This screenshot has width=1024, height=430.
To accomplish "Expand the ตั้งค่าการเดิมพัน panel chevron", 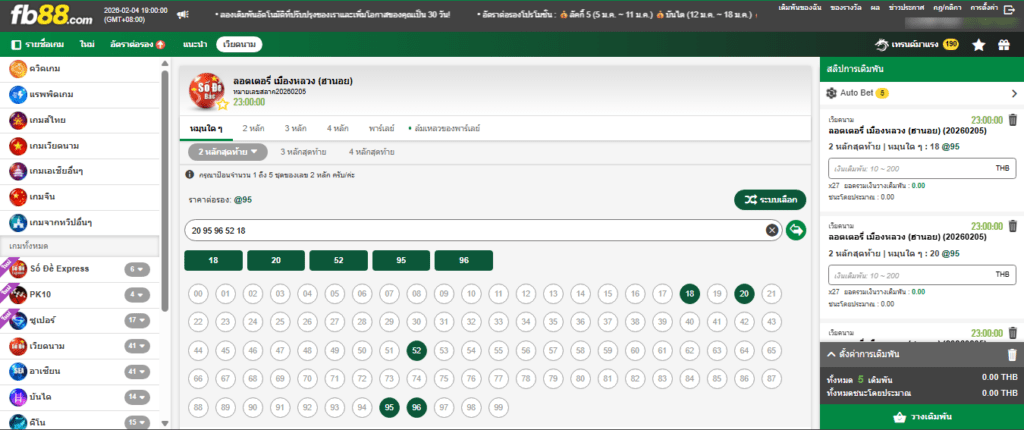I will (831, 354).
